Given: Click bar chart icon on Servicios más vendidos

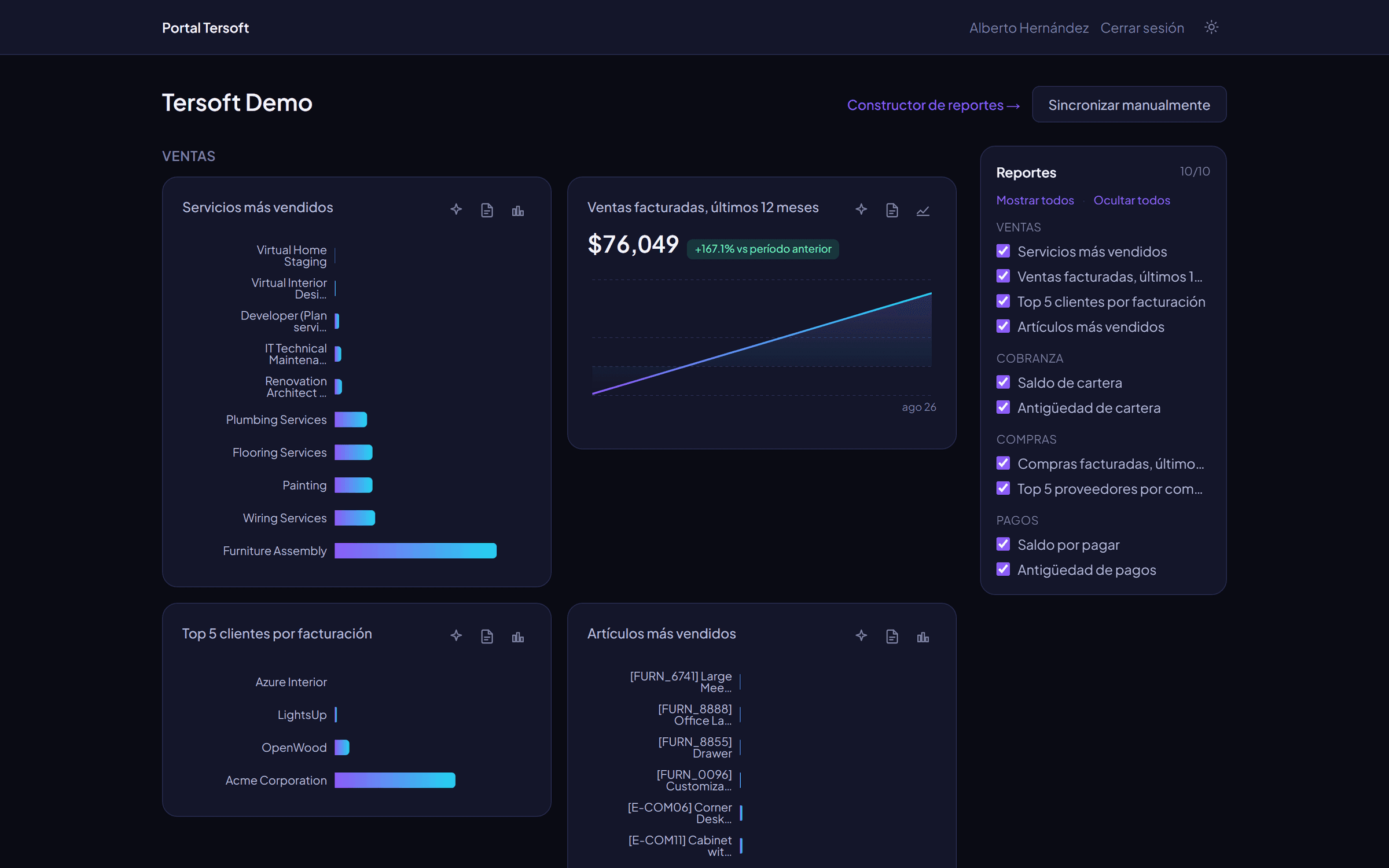Looking at the screenshot, I should coord(517,210).
